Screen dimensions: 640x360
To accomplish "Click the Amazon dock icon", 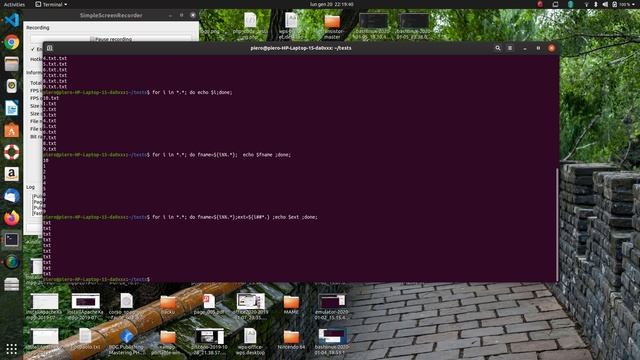I will (11, 174).
